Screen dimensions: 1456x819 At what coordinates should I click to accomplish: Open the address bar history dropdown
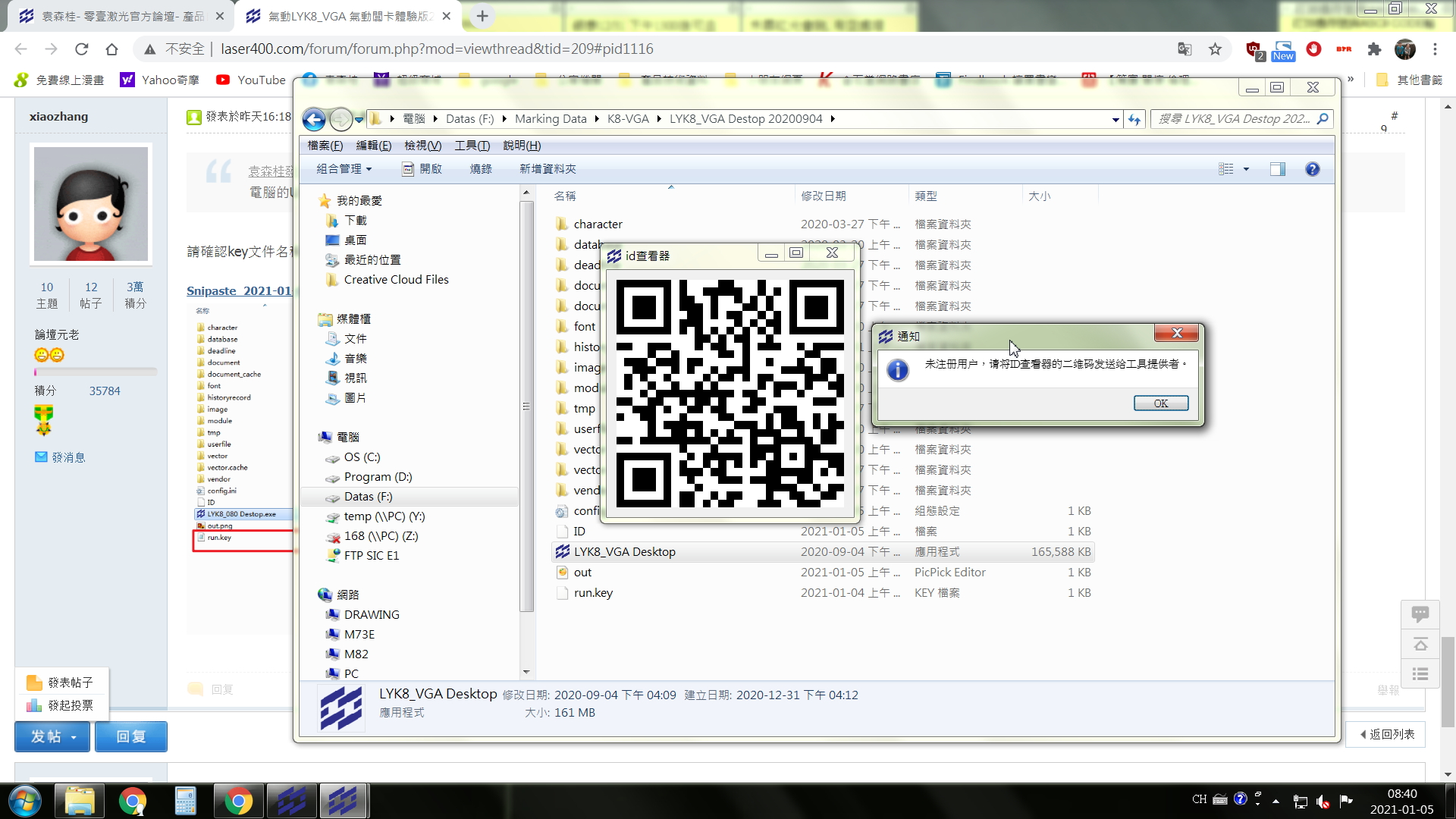coord(1116,119)
